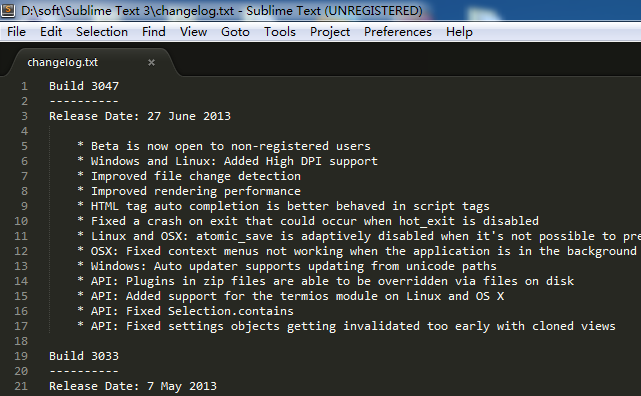Open the Find menu
This screenshot has height=396, width=641.
tap(154, 32)
